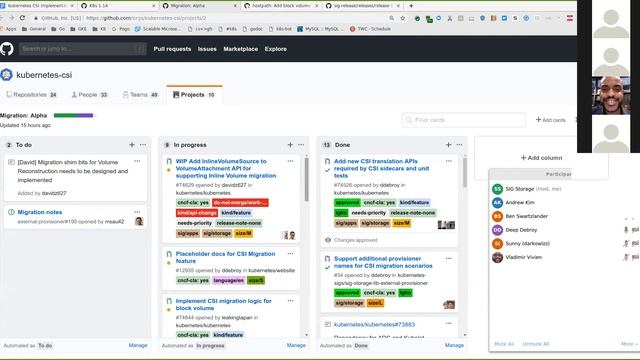The image size is (640, 360).
Task: Open menu for Migration shim bits card
Action: tap(137, 161)
